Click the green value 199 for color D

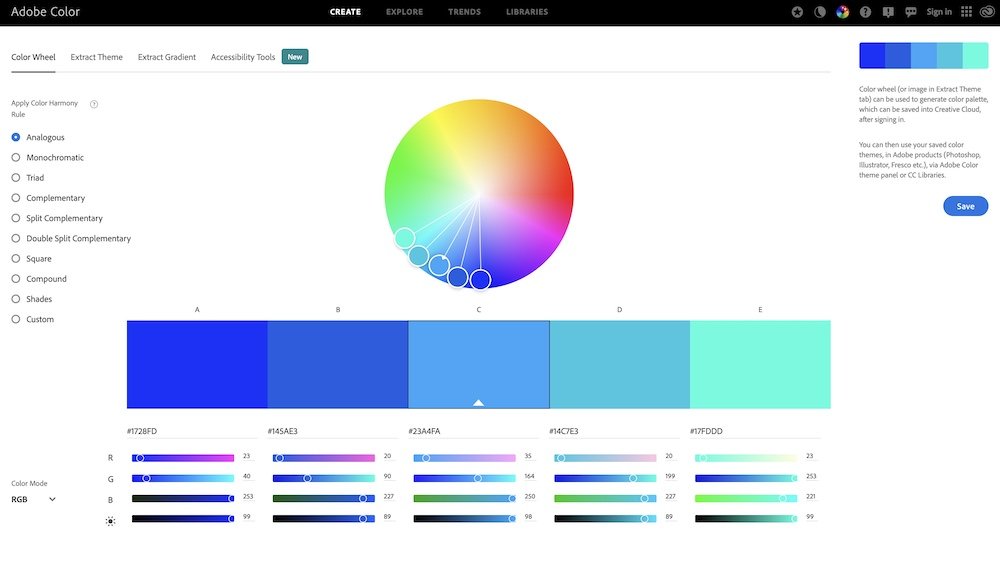coord(670,476)
